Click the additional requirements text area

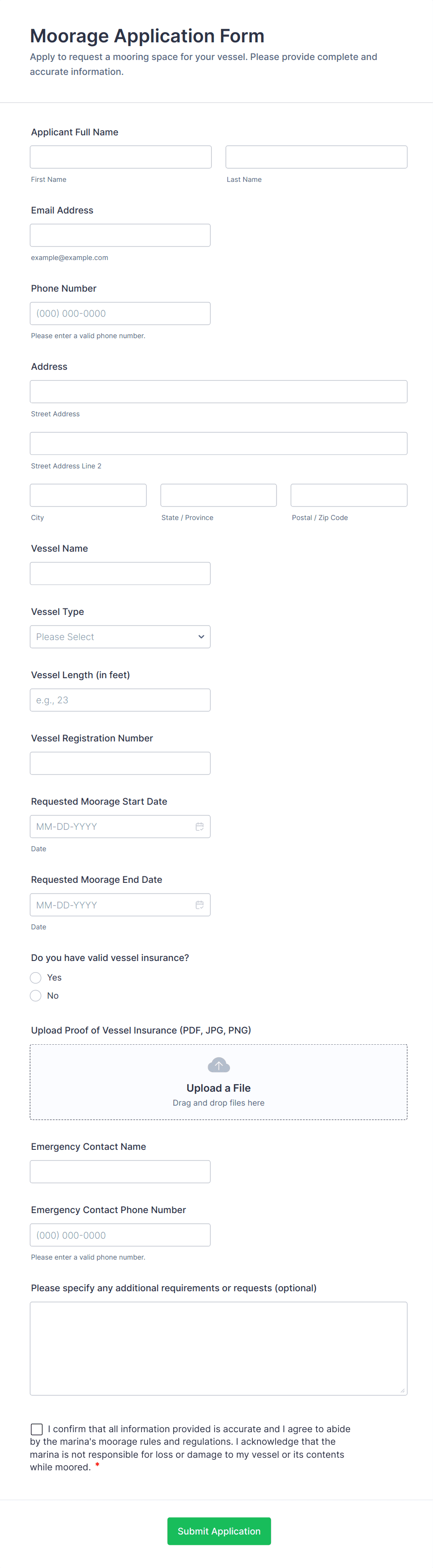click(x=219, y=1348)
